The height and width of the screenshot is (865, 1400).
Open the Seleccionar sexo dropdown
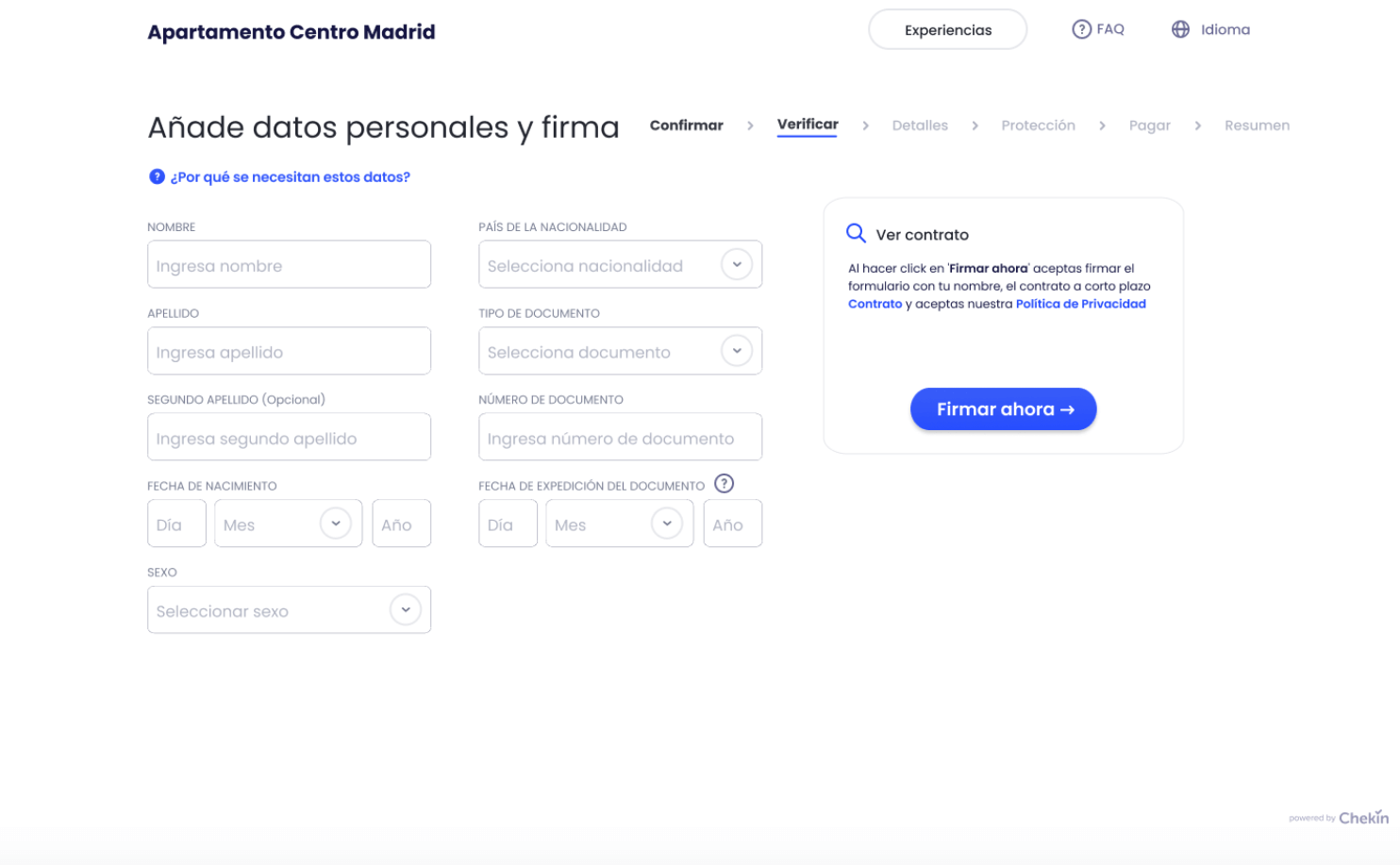coord(406,610)
